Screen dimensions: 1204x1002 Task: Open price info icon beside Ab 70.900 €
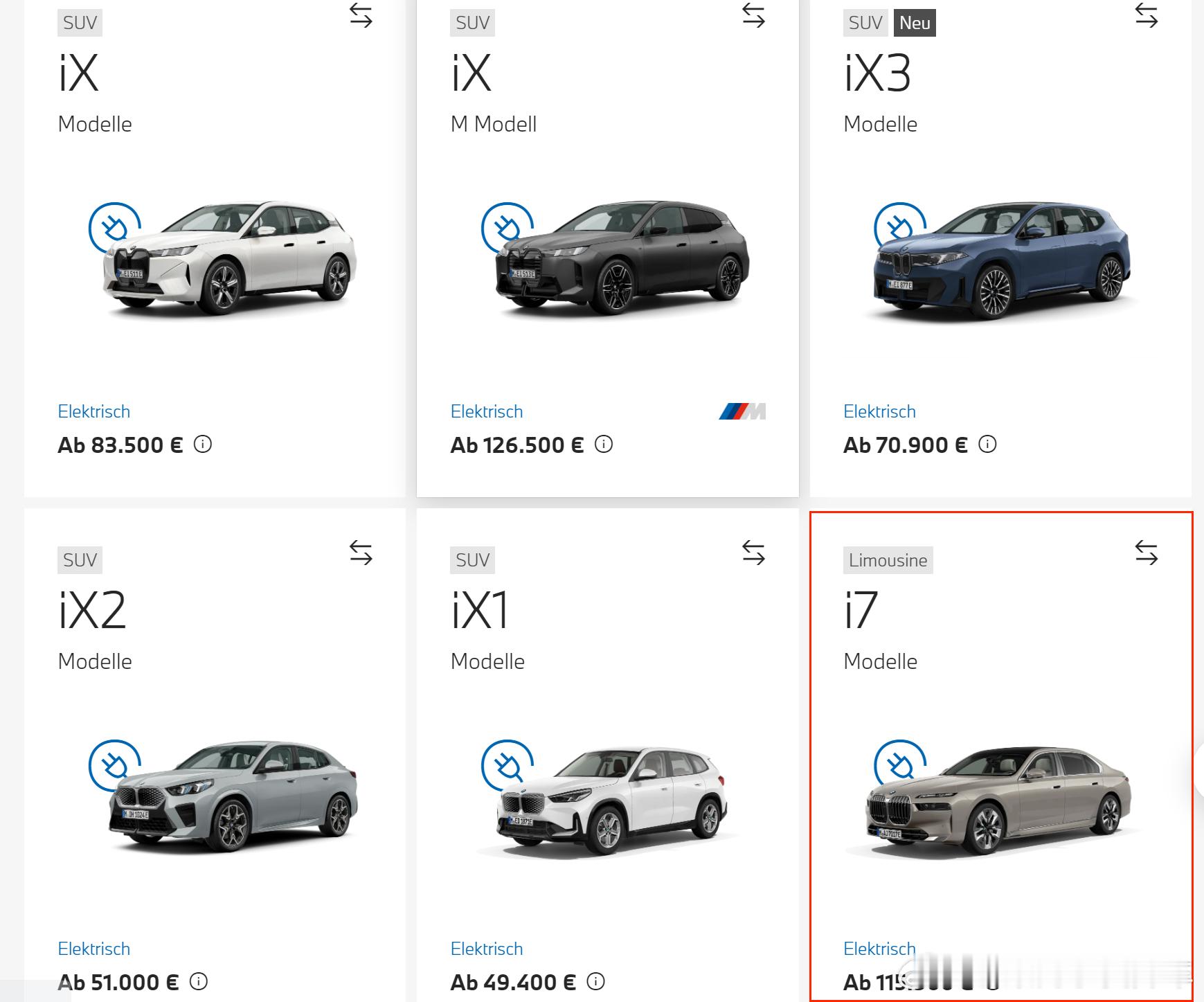pyautogui.click(x=987, y=444)
